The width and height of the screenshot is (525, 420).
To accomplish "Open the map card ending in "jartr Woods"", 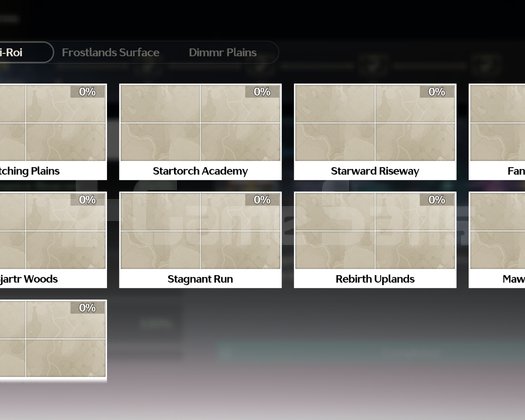I will tap(53, 240).
